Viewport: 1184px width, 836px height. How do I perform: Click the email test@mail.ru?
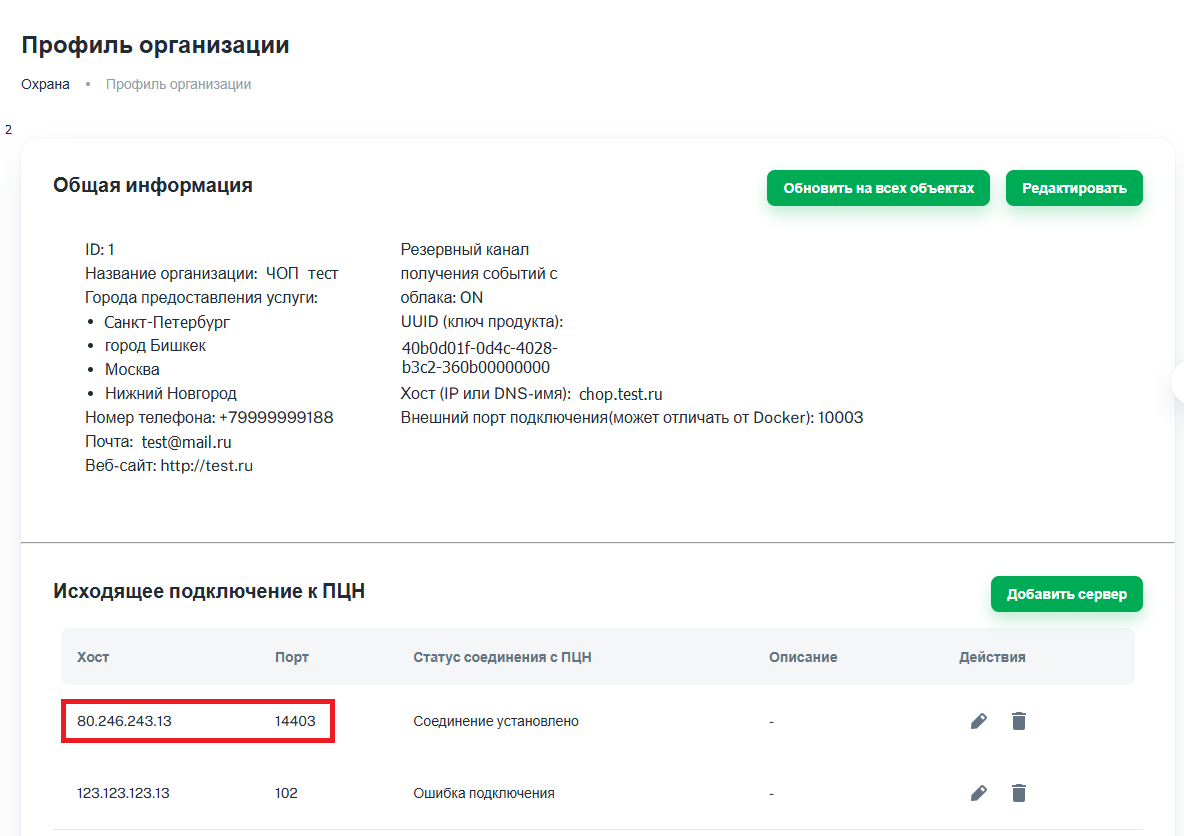187,441
